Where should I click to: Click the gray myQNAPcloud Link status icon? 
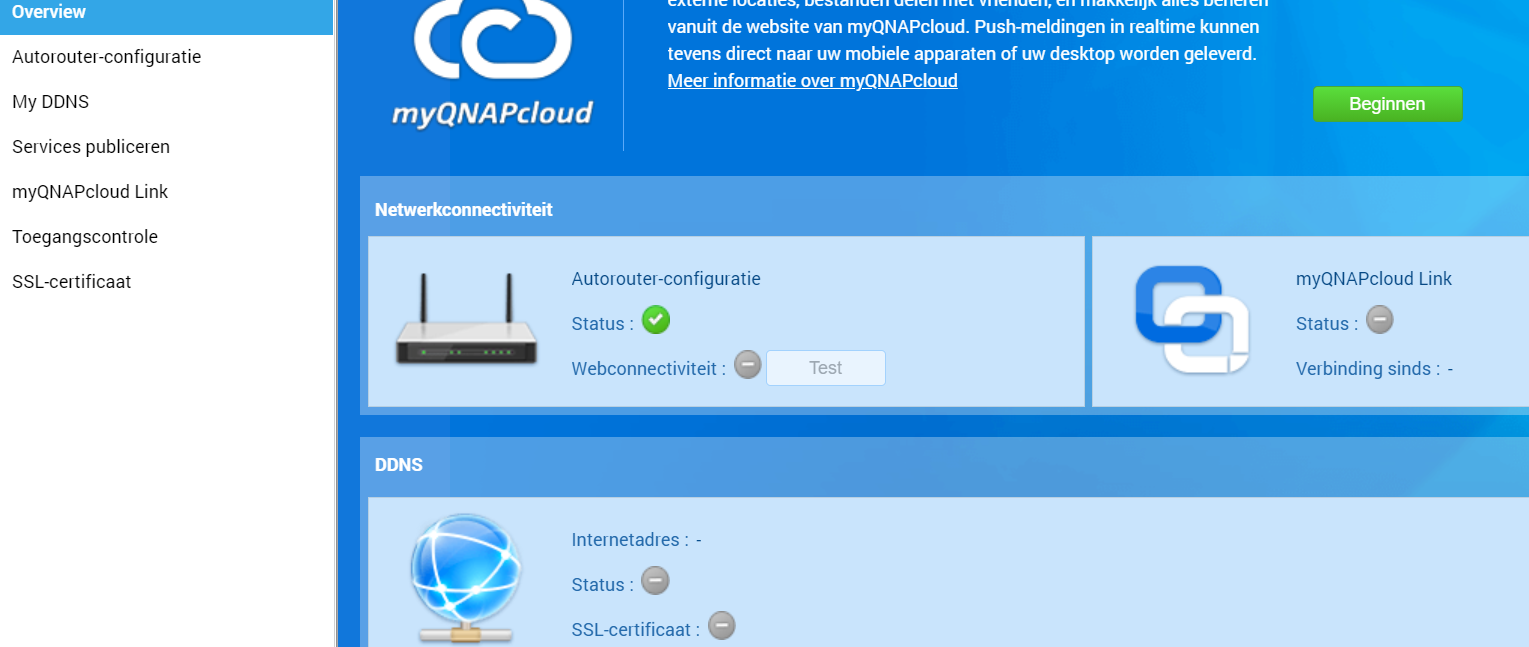(1380, 320)
